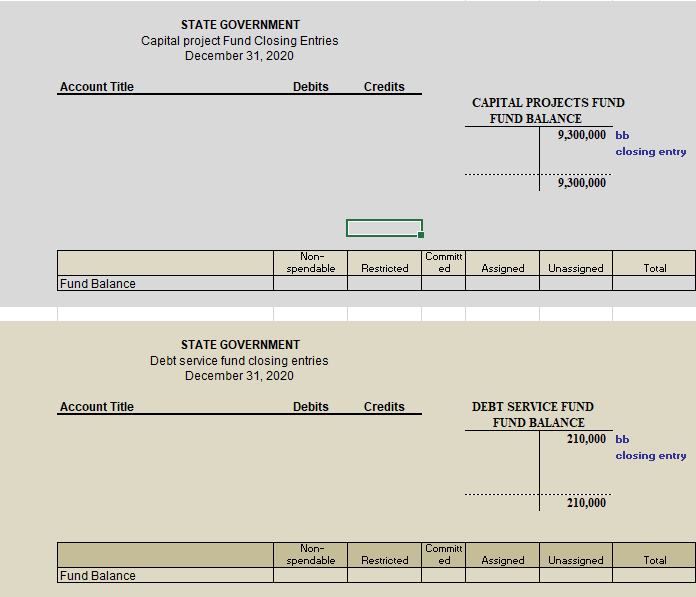This screenshot has width=696, height=597.
Task: Click Restricted cell in Debt service Fund Balance row
Action: coord(384,576)
